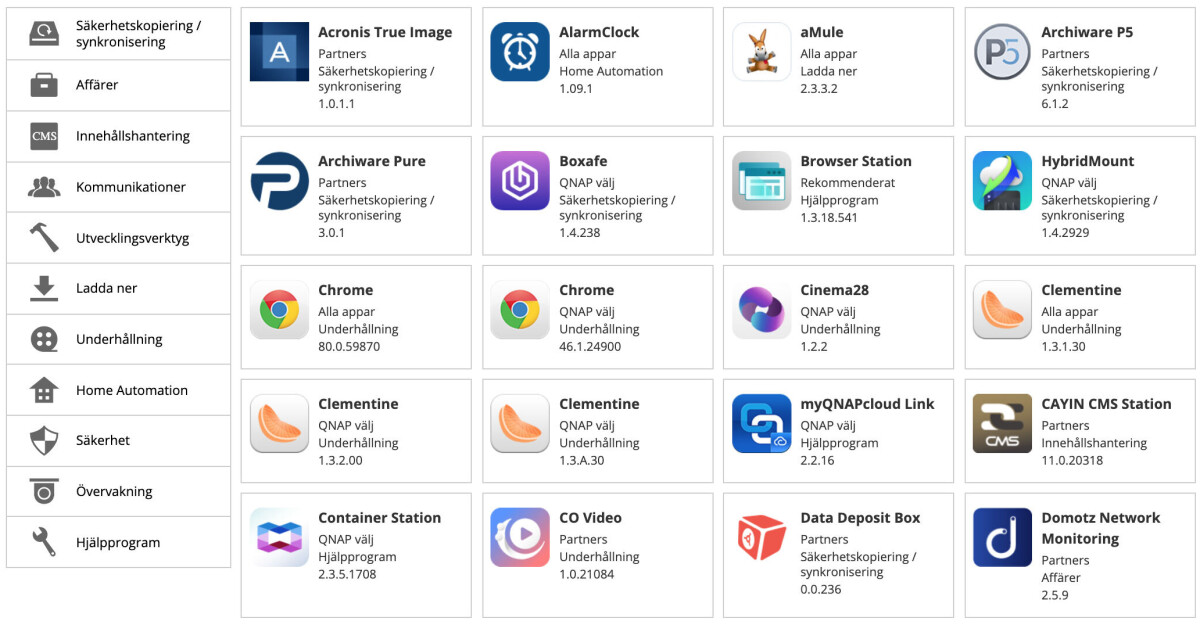The width and height of the screenshot is (1200, 625).
Task: Open the Browser Station title link
Action: point(856,161)
